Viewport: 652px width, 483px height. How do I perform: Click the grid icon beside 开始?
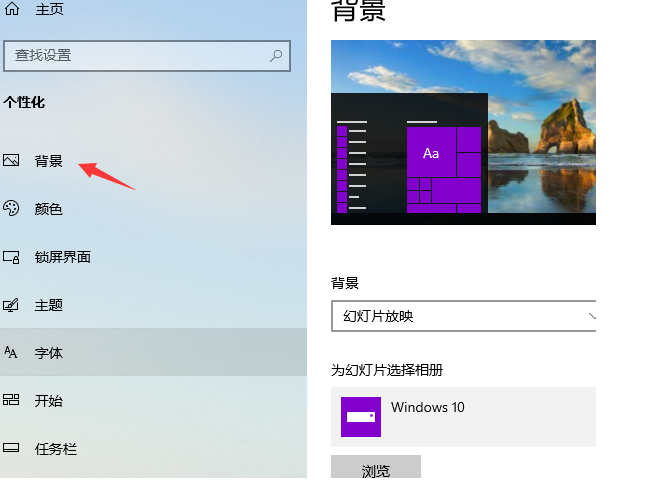[x=12, y=400]
